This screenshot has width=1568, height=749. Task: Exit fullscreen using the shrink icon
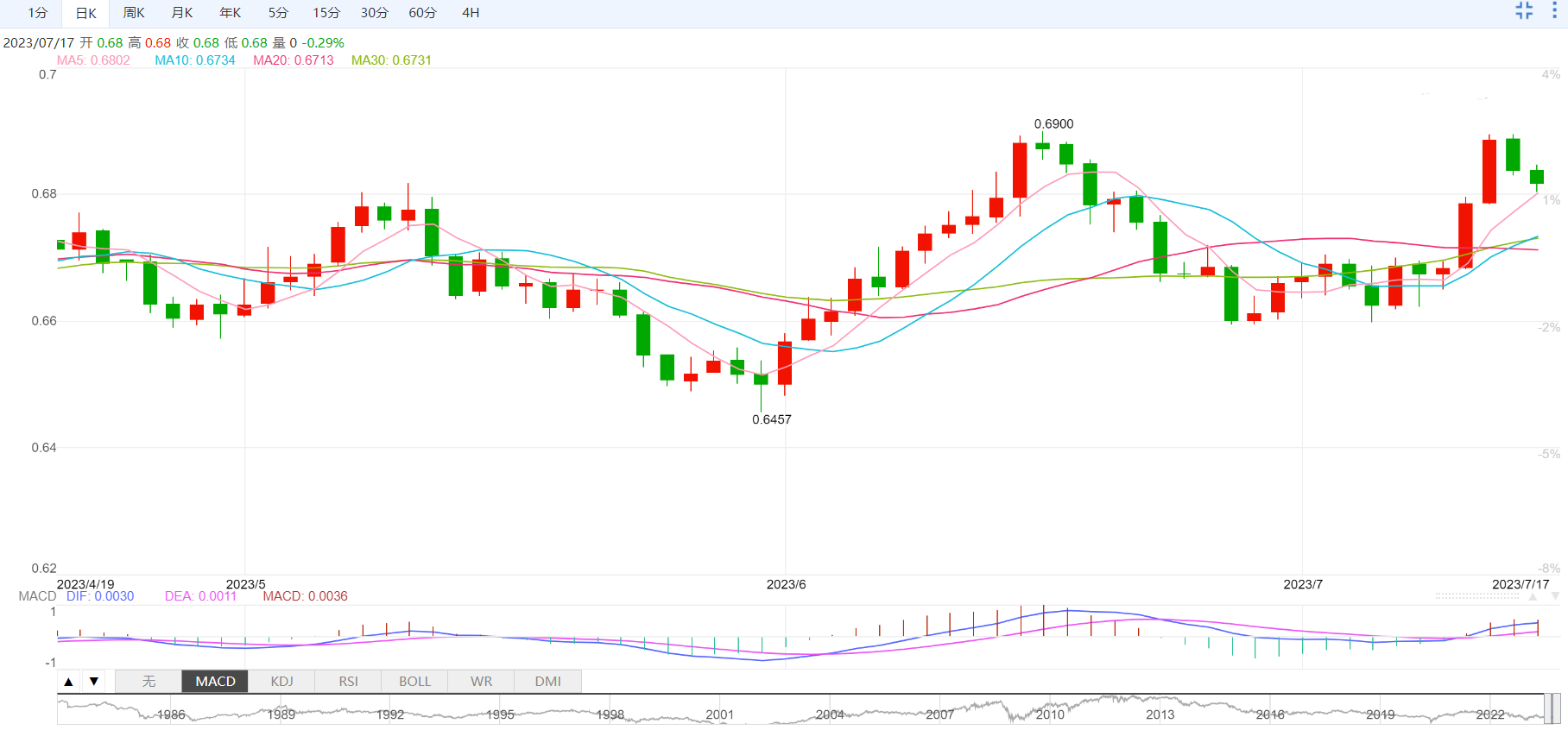tap(1524, 11)
